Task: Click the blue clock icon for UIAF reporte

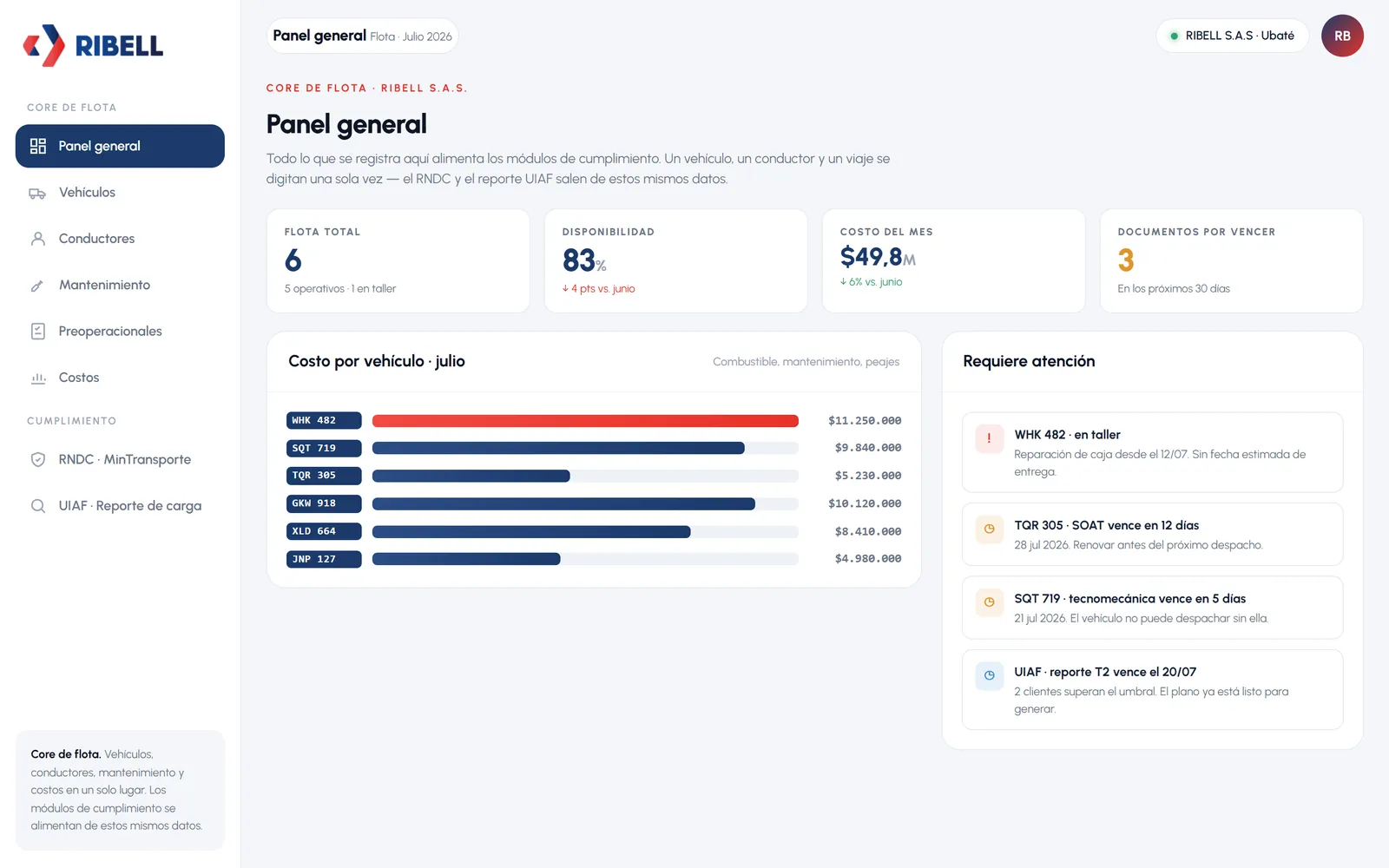Action: tap(989, 675)
